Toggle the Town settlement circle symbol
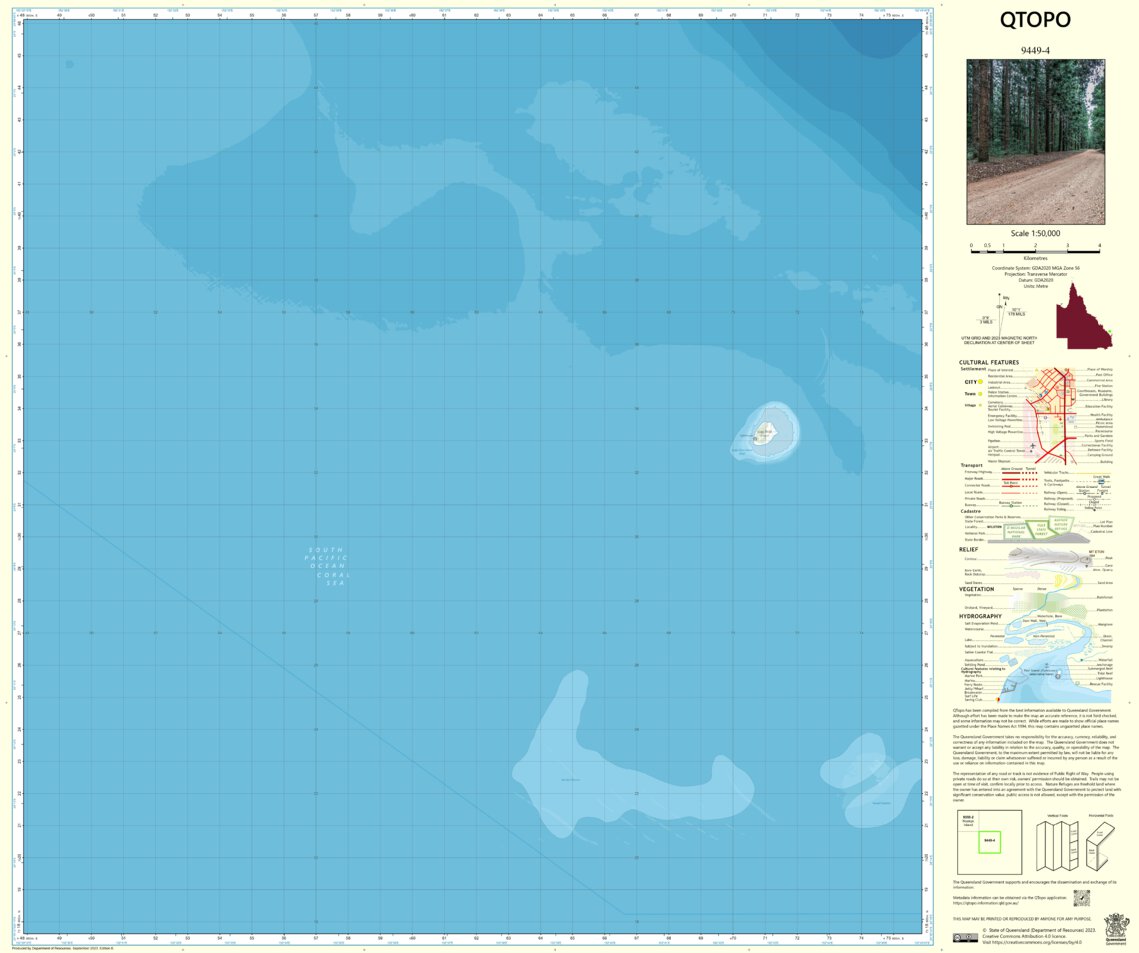 click(980, 394)
